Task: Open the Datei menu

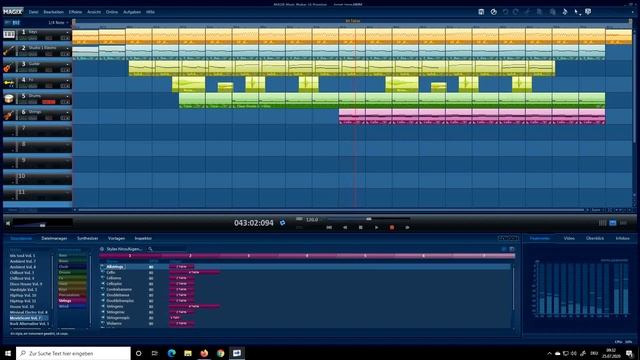Action: click(33, 12)
